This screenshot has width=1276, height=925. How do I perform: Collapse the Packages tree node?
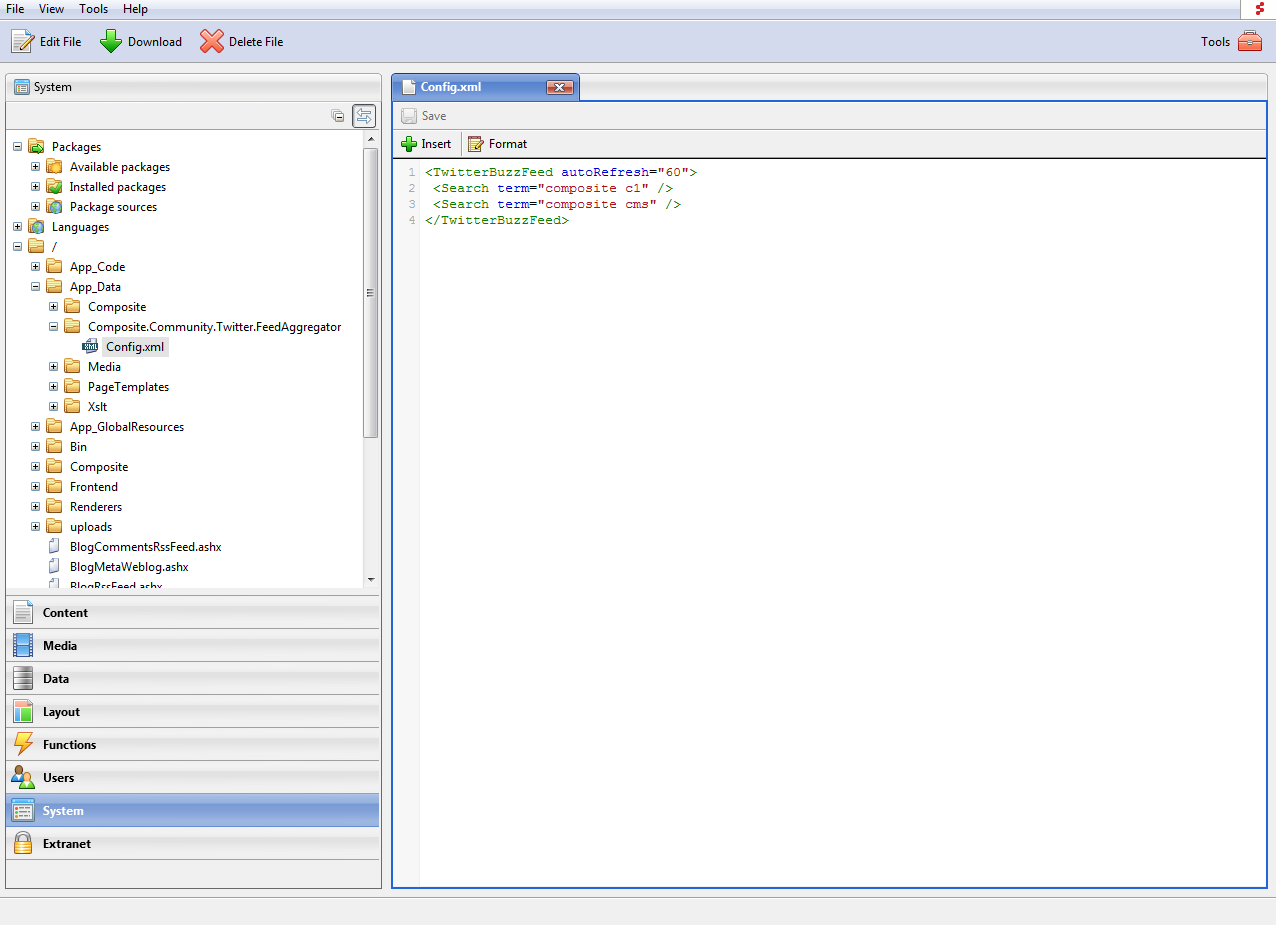[18, 147]
